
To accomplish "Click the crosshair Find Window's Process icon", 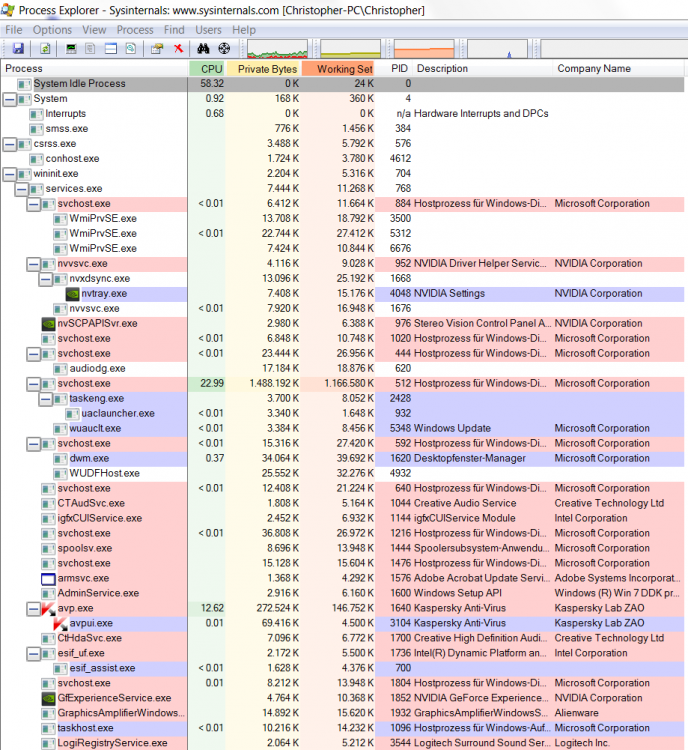I will tap(224, 48).
